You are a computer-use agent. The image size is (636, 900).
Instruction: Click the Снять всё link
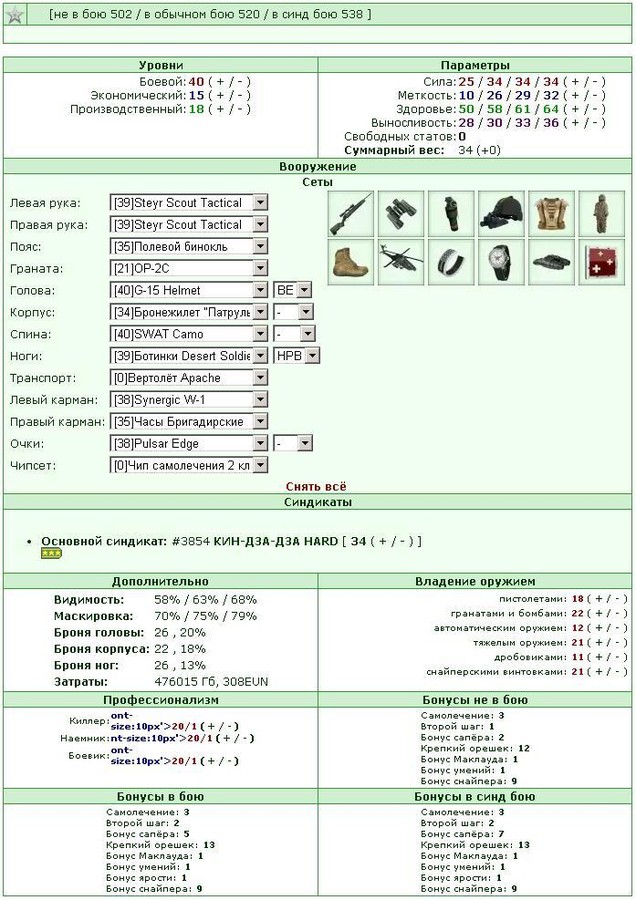click(316, 486)
